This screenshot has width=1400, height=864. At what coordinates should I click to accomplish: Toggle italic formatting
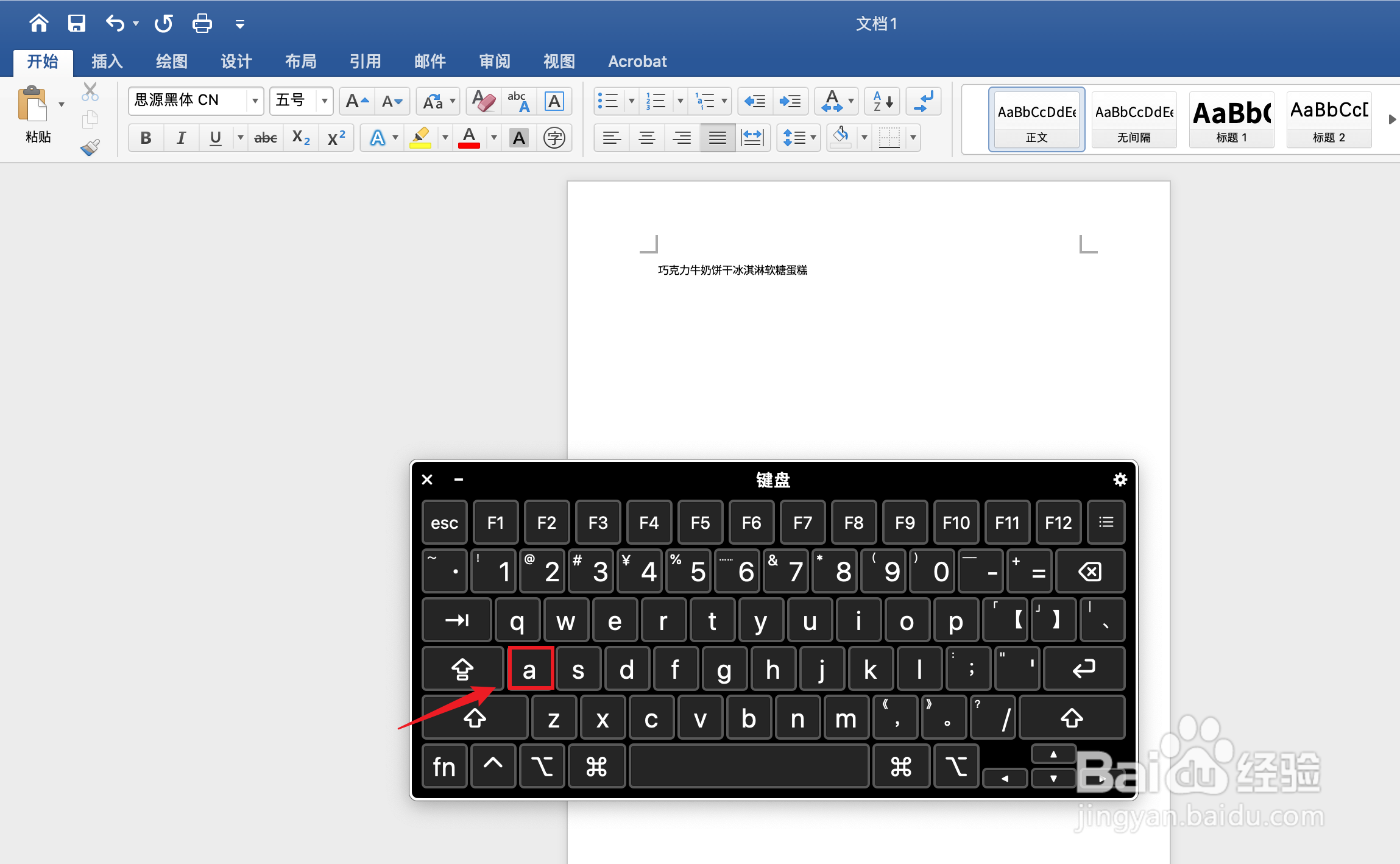181,138
